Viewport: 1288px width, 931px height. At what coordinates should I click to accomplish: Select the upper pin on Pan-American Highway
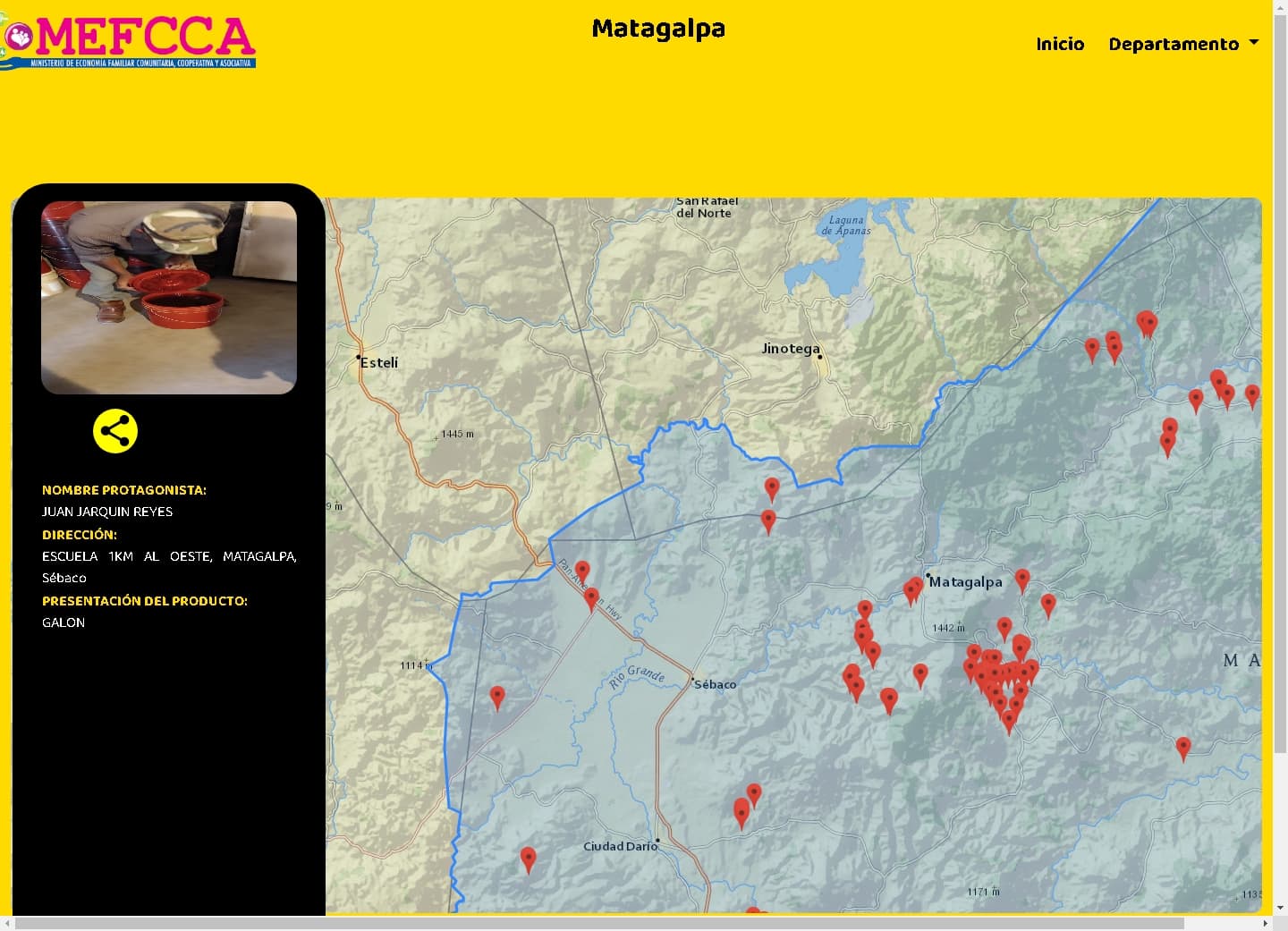click(582, 571)
